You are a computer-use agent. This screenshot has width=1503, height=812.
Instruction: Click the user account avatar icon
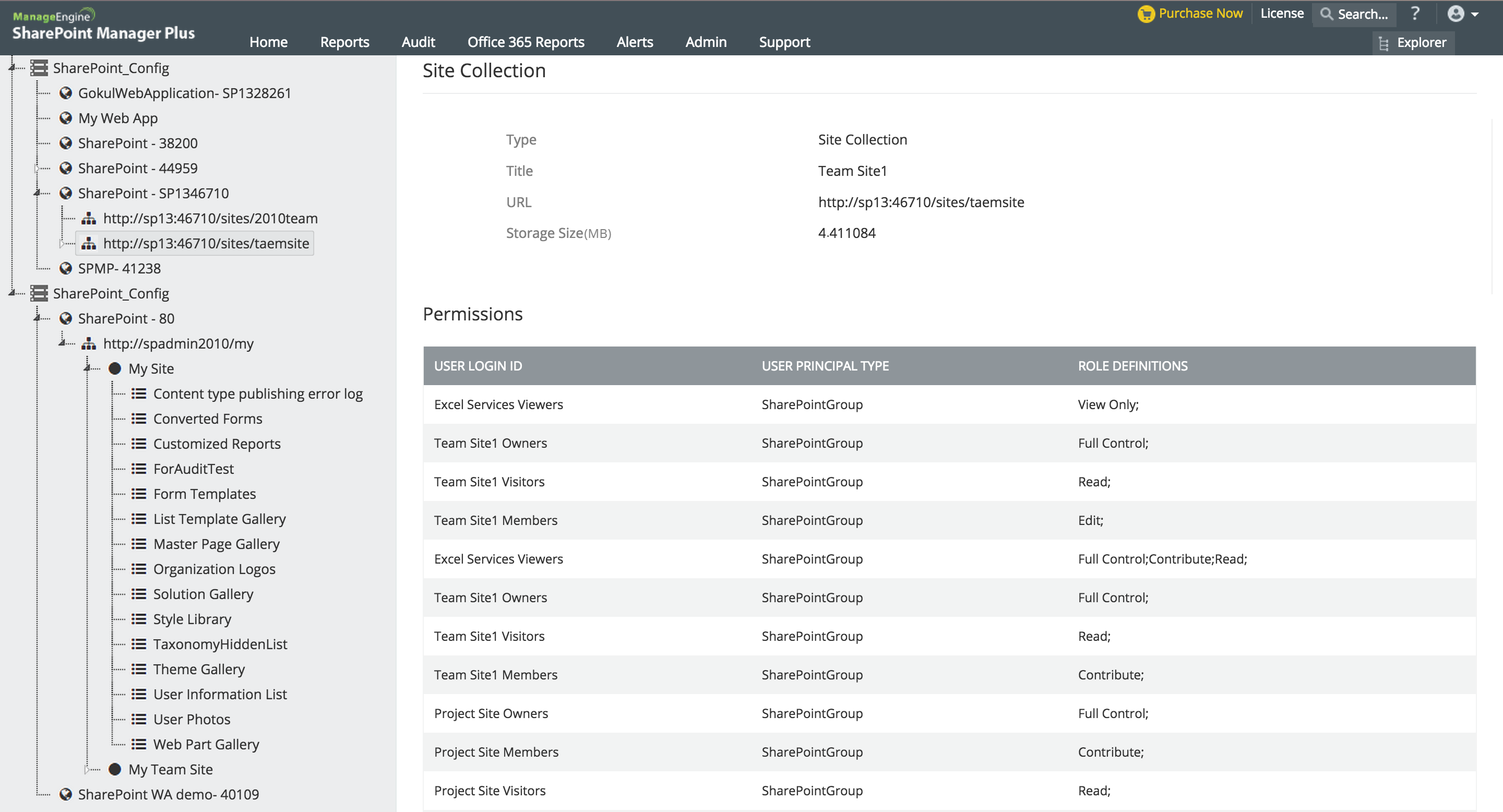coord(1455,14)
